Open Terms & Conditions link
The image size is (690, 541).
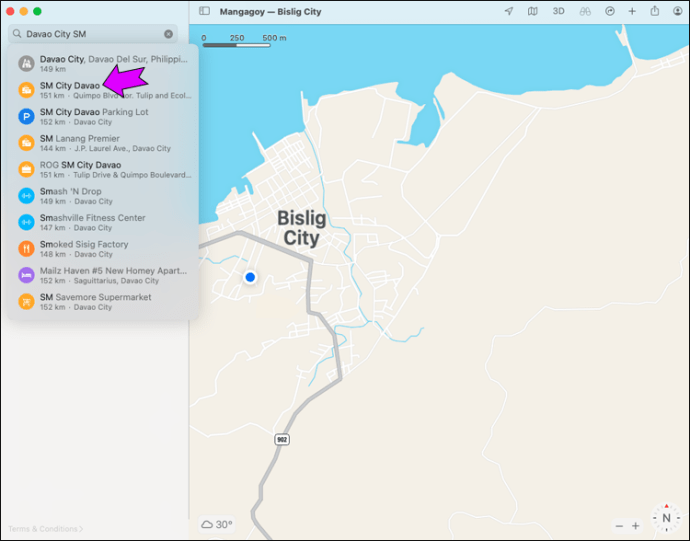tap(45, 529)
